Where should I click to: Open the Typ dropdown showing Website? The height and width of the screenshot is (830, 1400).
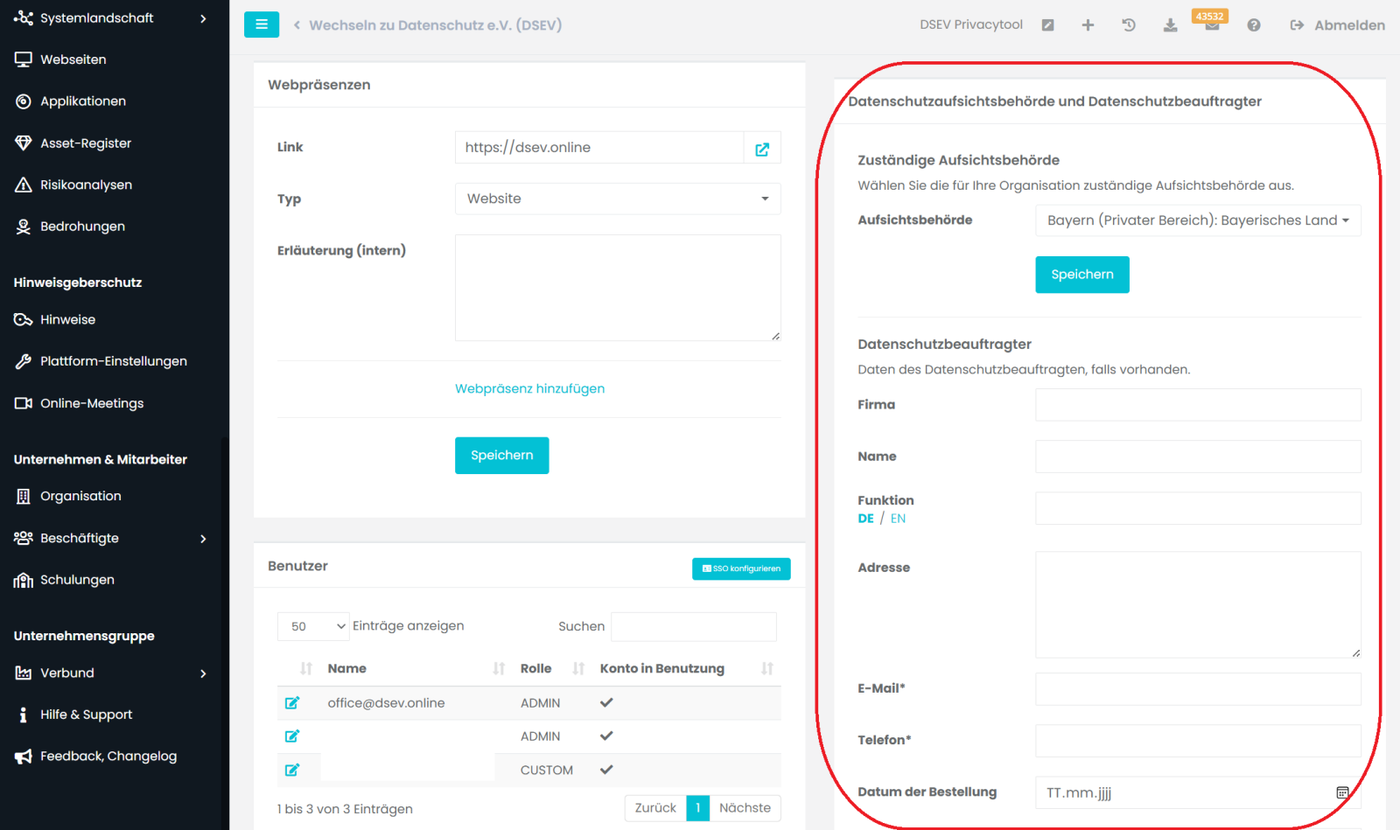click(617, 199)
